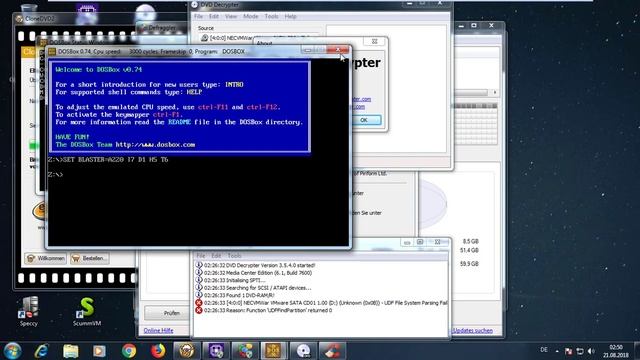Launch Internet Explorer from the taskbar
The height and width of the screenshot is (360, 640).
41,351
